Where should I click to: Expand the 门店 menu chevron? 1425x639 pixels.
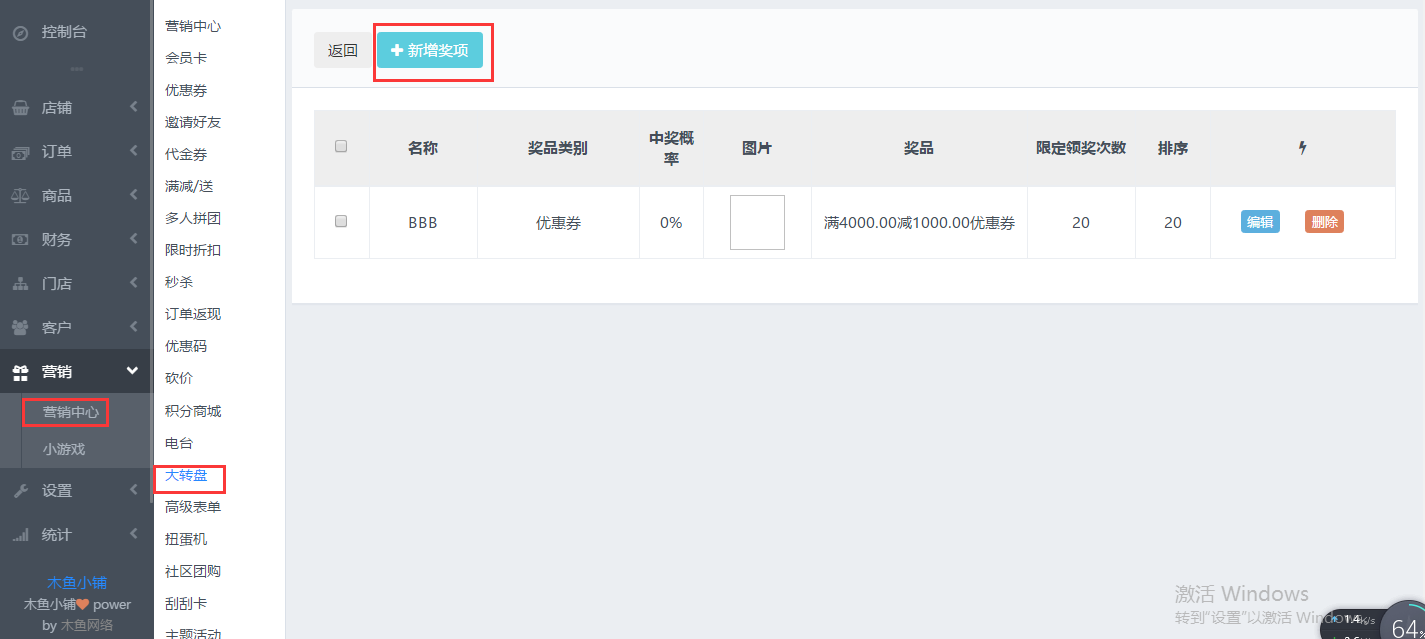(133, 283)
